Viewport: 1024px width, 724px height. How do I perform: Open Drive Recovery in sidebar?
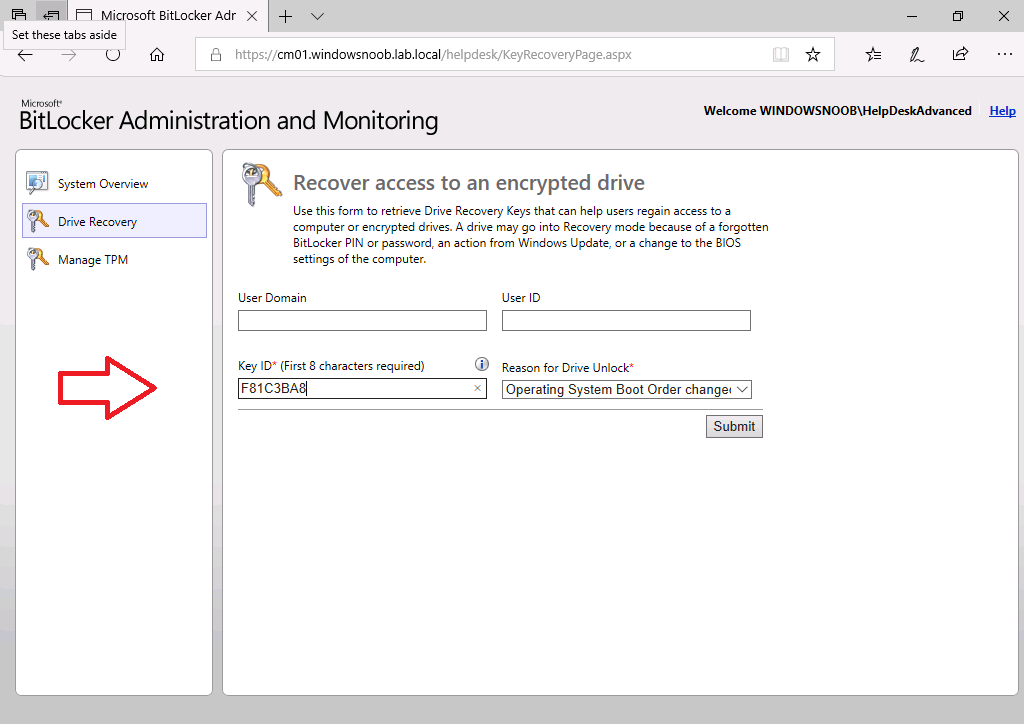pyautogui.click(x=114, y=221)
